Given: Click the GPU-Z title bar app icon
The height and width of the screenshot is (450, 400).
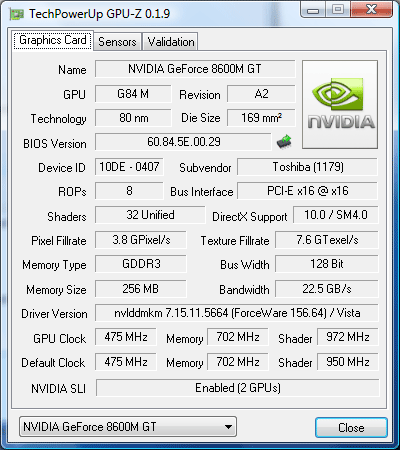Looking at the screenshot, I should [17, 14].
